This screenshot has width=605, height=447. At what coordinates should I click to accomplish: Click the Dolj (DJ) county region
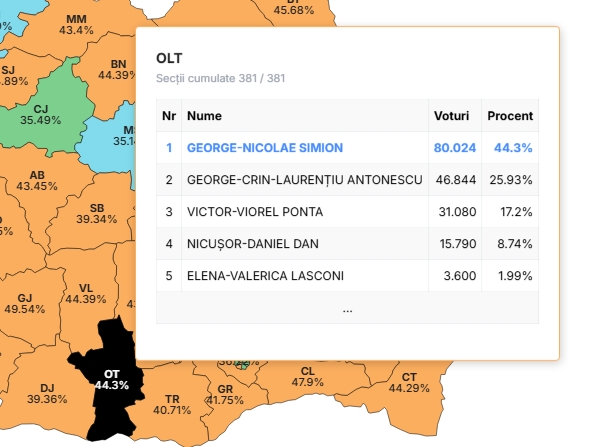(46, 393)
